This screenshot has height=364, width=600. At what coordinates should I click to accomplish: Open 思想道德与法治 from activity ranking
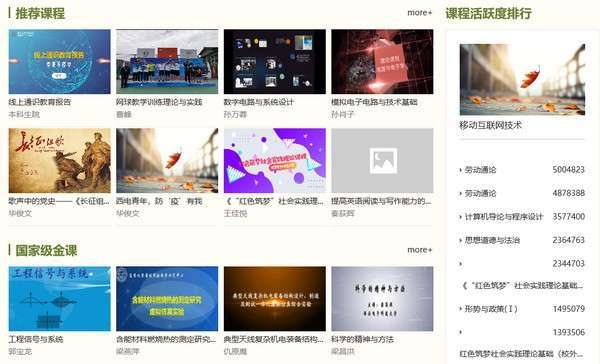pyautogui.click(x=492, y=240)
